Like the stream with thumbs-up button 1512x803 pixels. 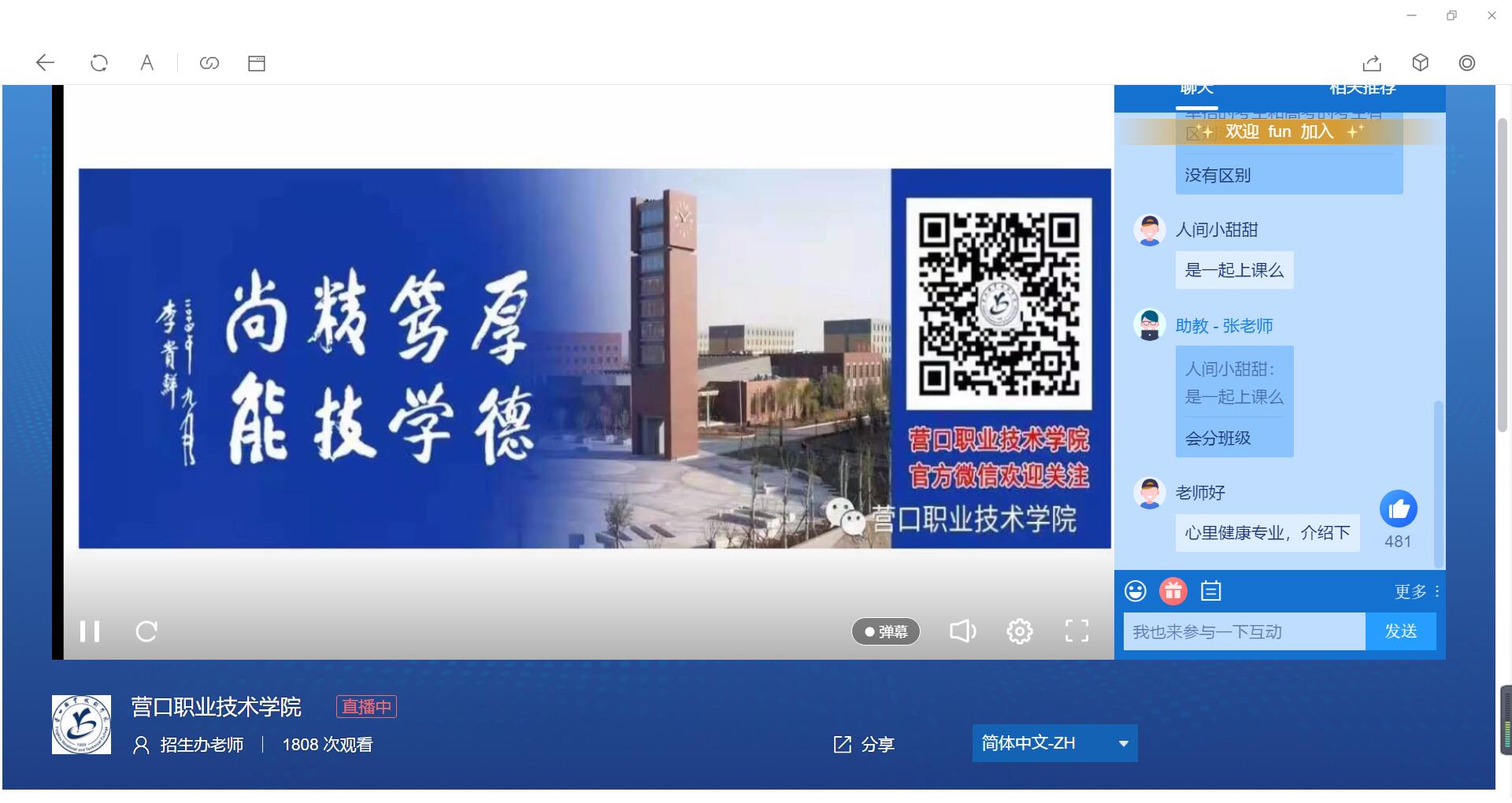(x=1399, y=509)
